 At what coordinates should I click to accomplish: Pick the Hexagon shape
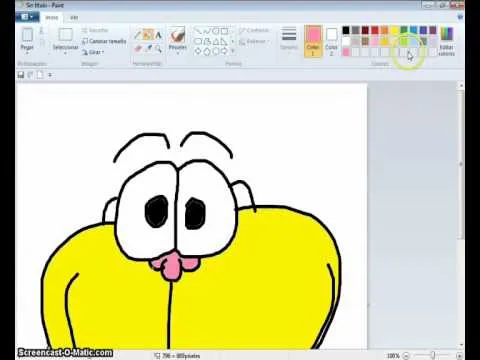215,51
